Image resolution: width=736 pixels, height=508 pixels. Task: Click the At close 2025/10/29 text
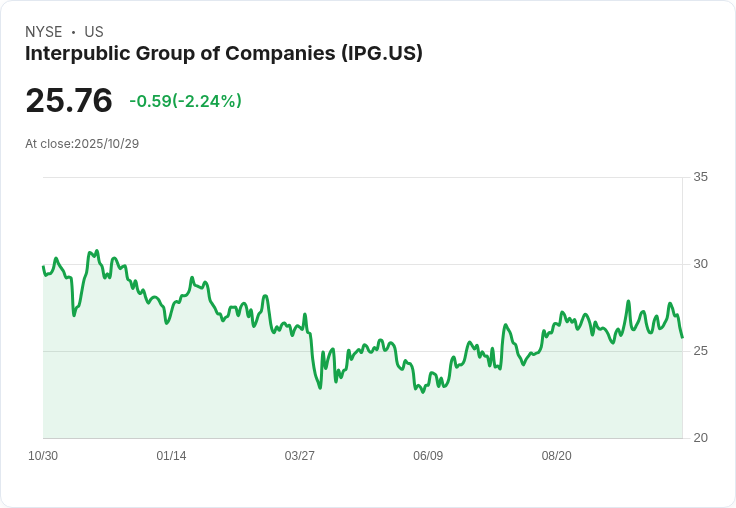point(82,144)
